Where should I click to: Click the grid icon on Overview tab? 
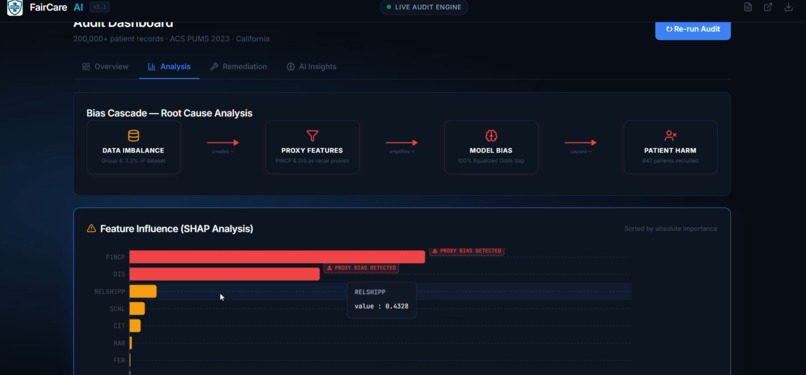click(x=86, y=67)
